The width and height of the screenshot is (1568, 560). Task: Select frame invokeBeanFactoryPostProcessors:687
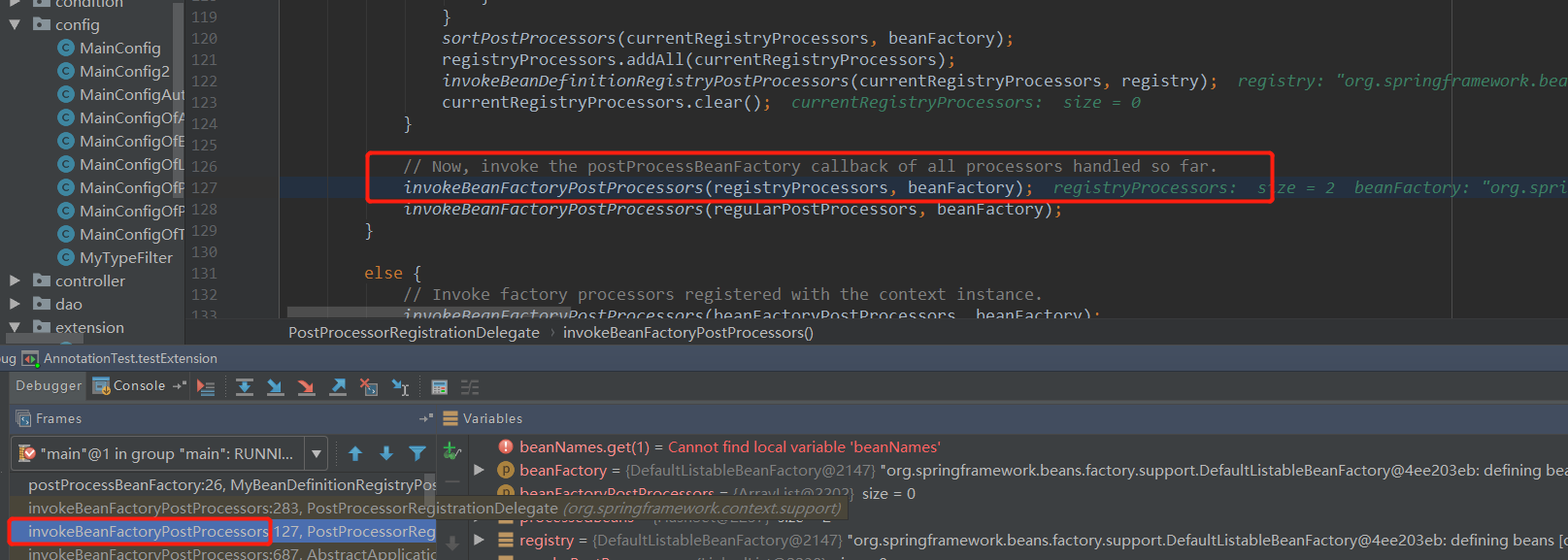(x=222, y=552)
